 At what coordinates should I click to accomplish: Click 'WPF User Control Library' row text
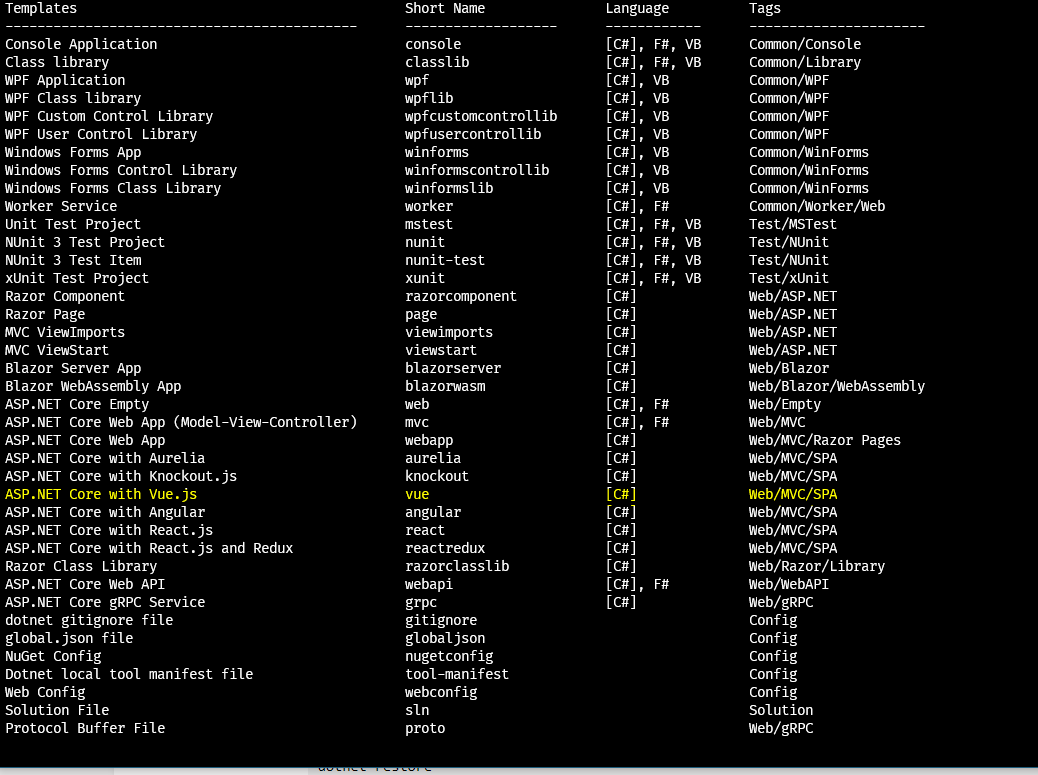(x=101, y=134)
